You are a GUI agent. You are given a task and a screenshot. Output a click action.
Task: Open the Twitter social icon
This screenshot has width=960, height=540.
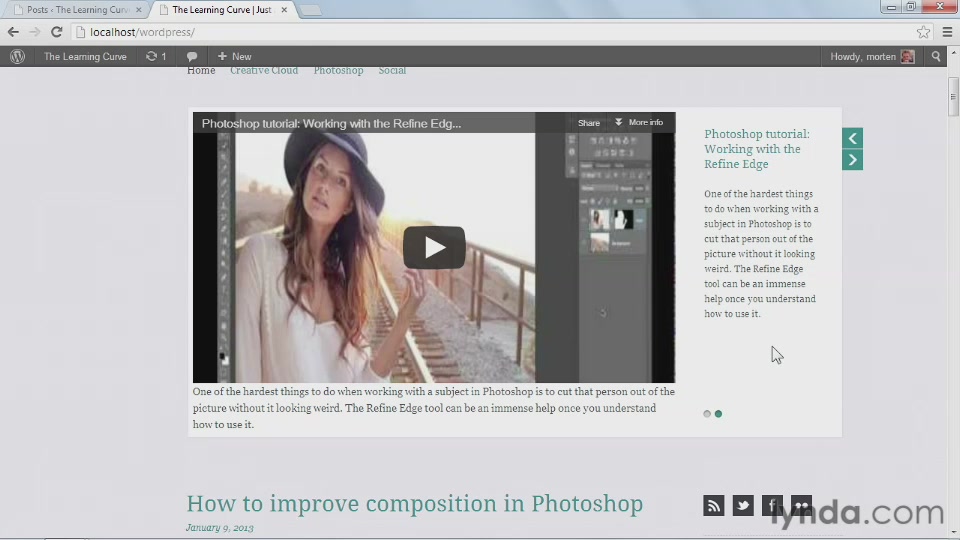coord(743,506)
